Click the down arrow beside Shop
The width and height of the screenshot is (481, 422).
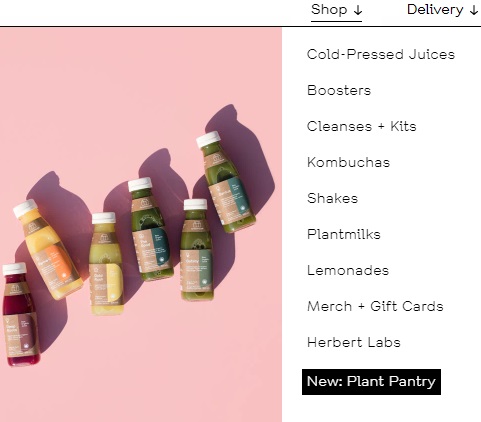358,11
